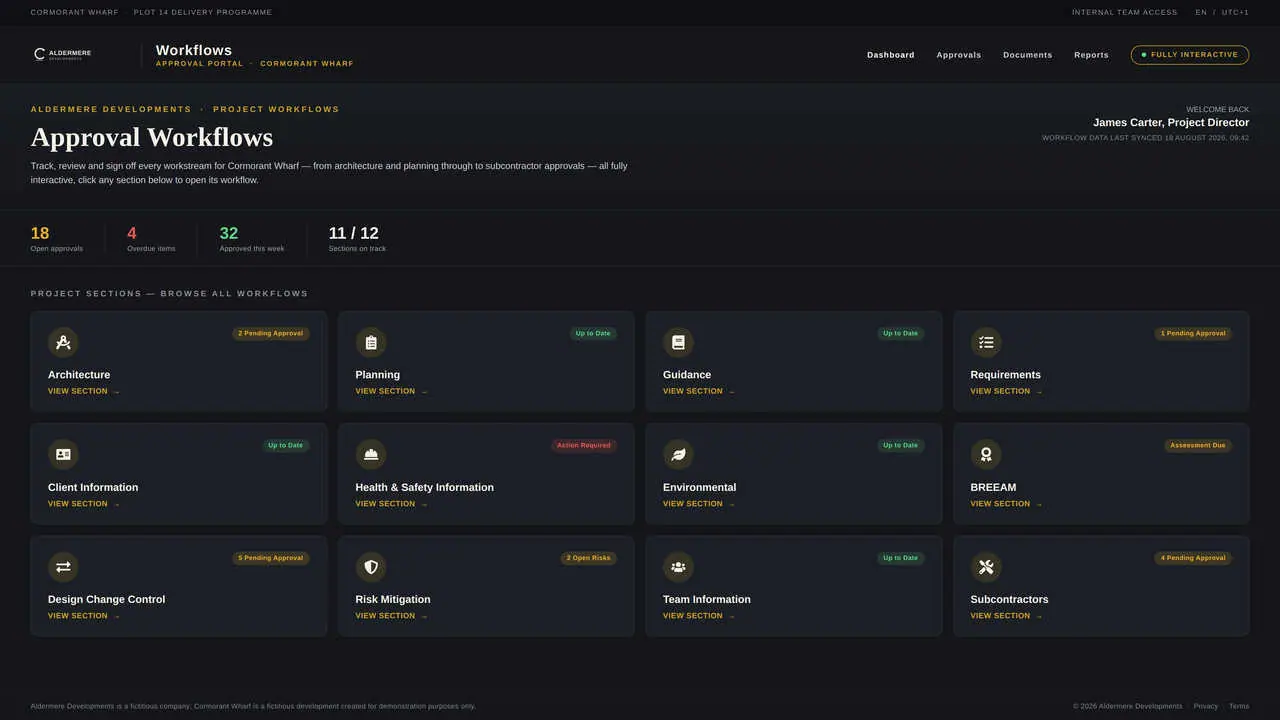Click the Fully Interactive pill button
1280x720 pixels.
1190,55
